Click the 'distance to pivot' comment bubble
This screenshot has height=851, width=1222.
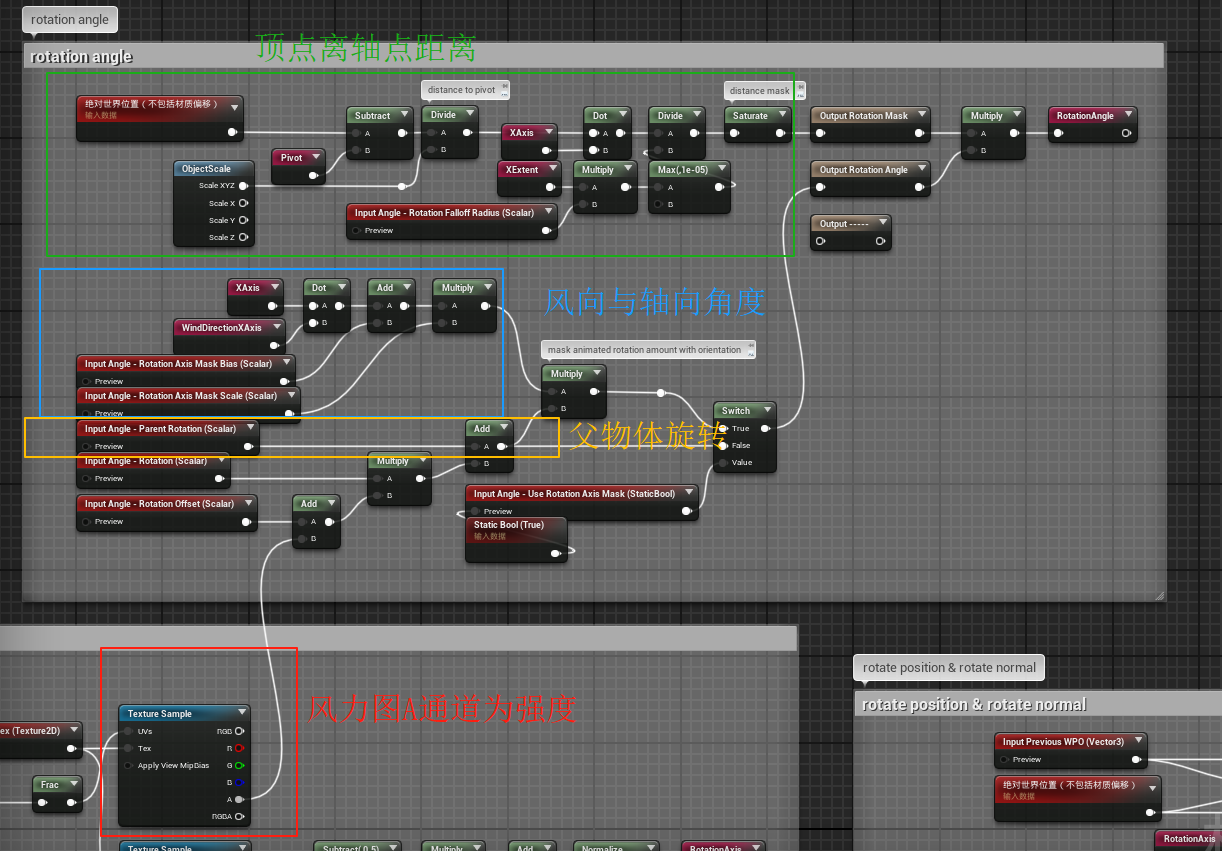pos(462,90)
